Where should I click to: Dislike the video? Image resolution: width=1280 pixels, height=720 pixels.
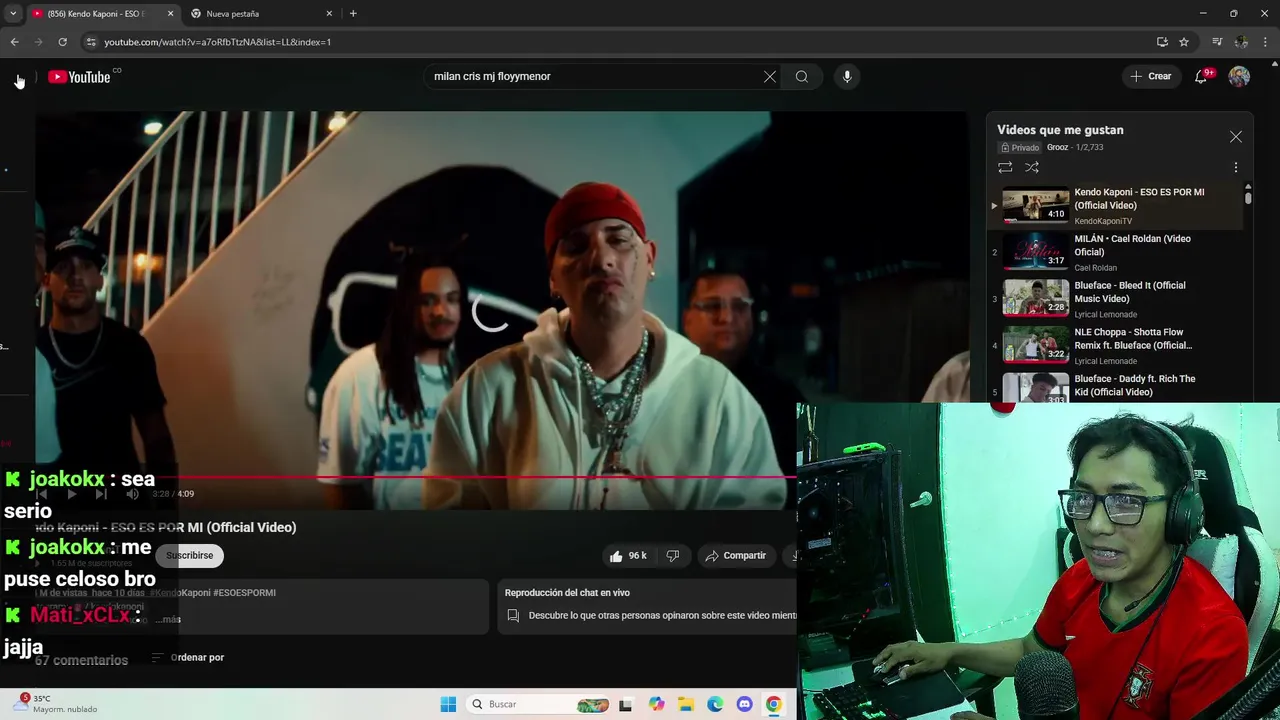point(673,556)
